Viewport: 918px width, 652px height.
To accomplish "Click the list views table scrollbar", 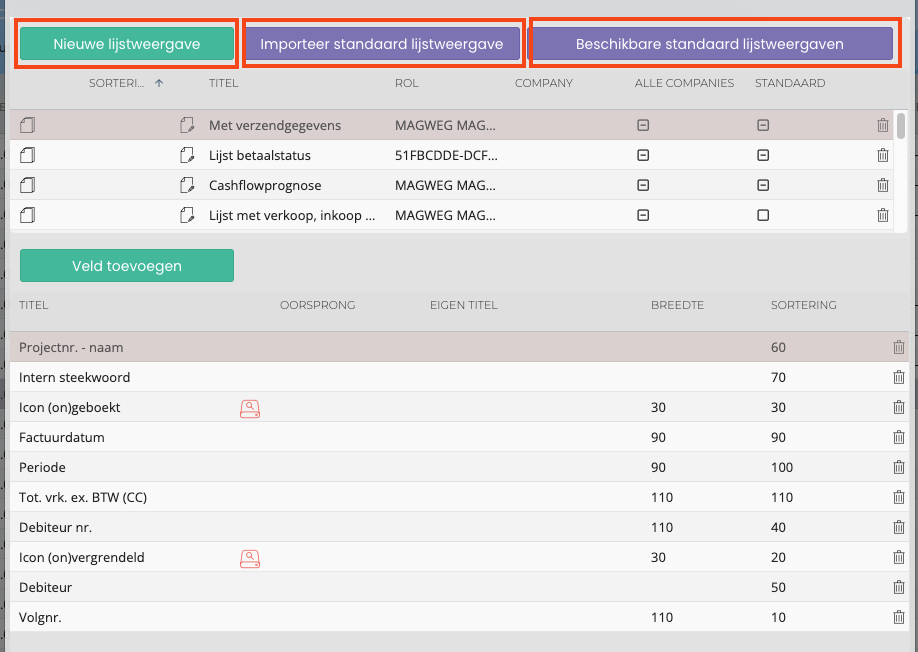I will pos(901,125).
